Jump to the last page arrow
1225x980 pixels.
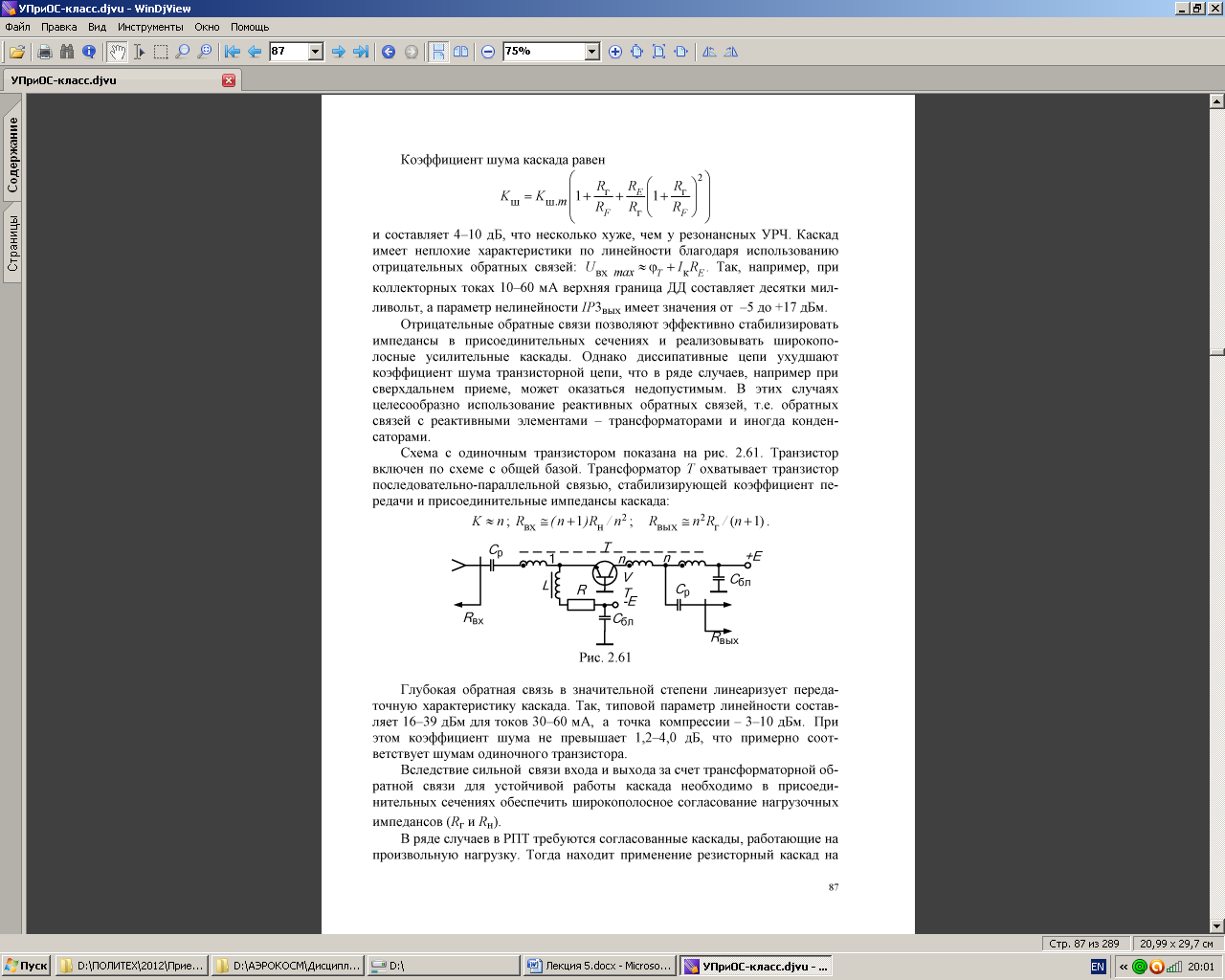pos(361,52)
